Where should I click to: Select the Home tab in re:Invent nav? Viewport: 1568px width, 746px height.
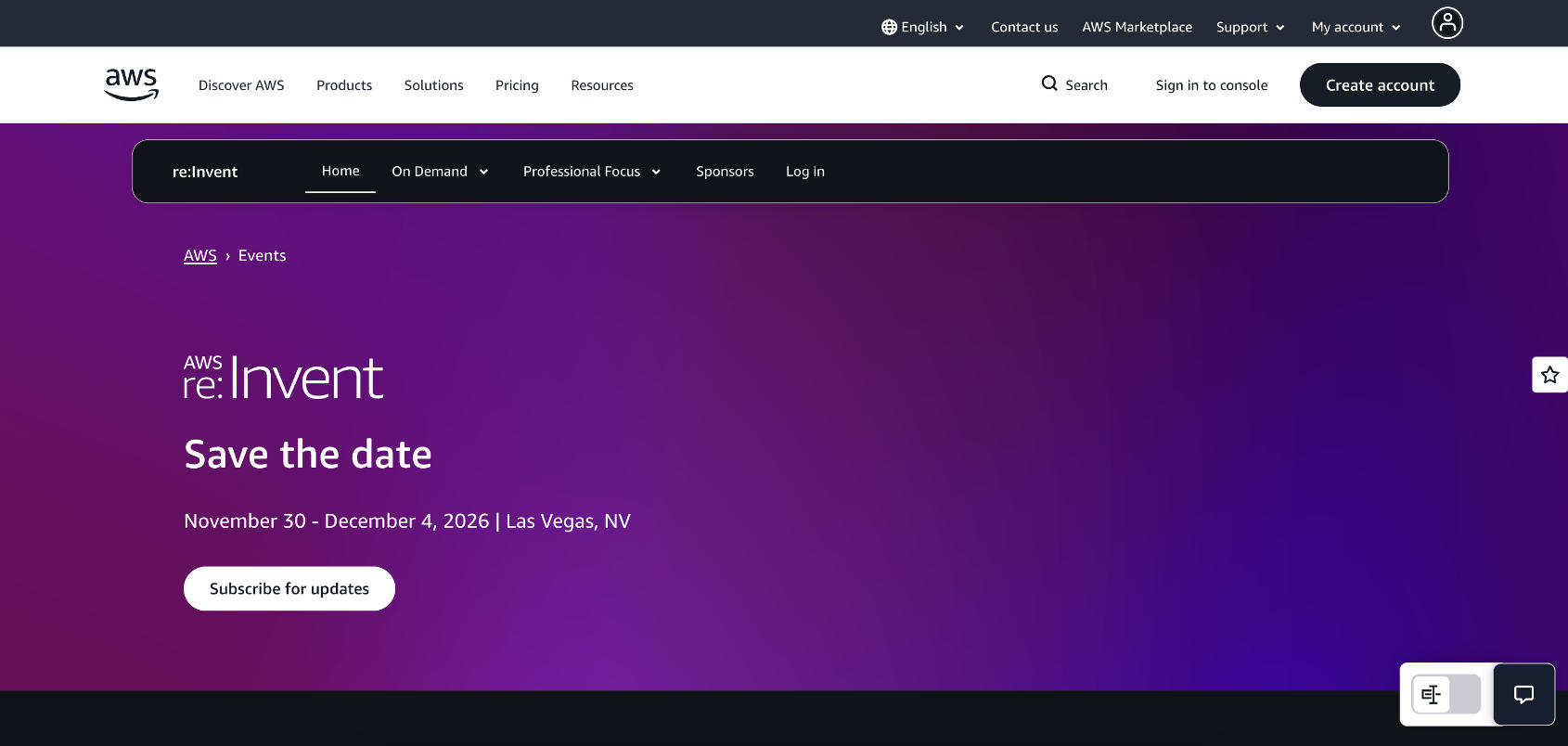point(341,171)
